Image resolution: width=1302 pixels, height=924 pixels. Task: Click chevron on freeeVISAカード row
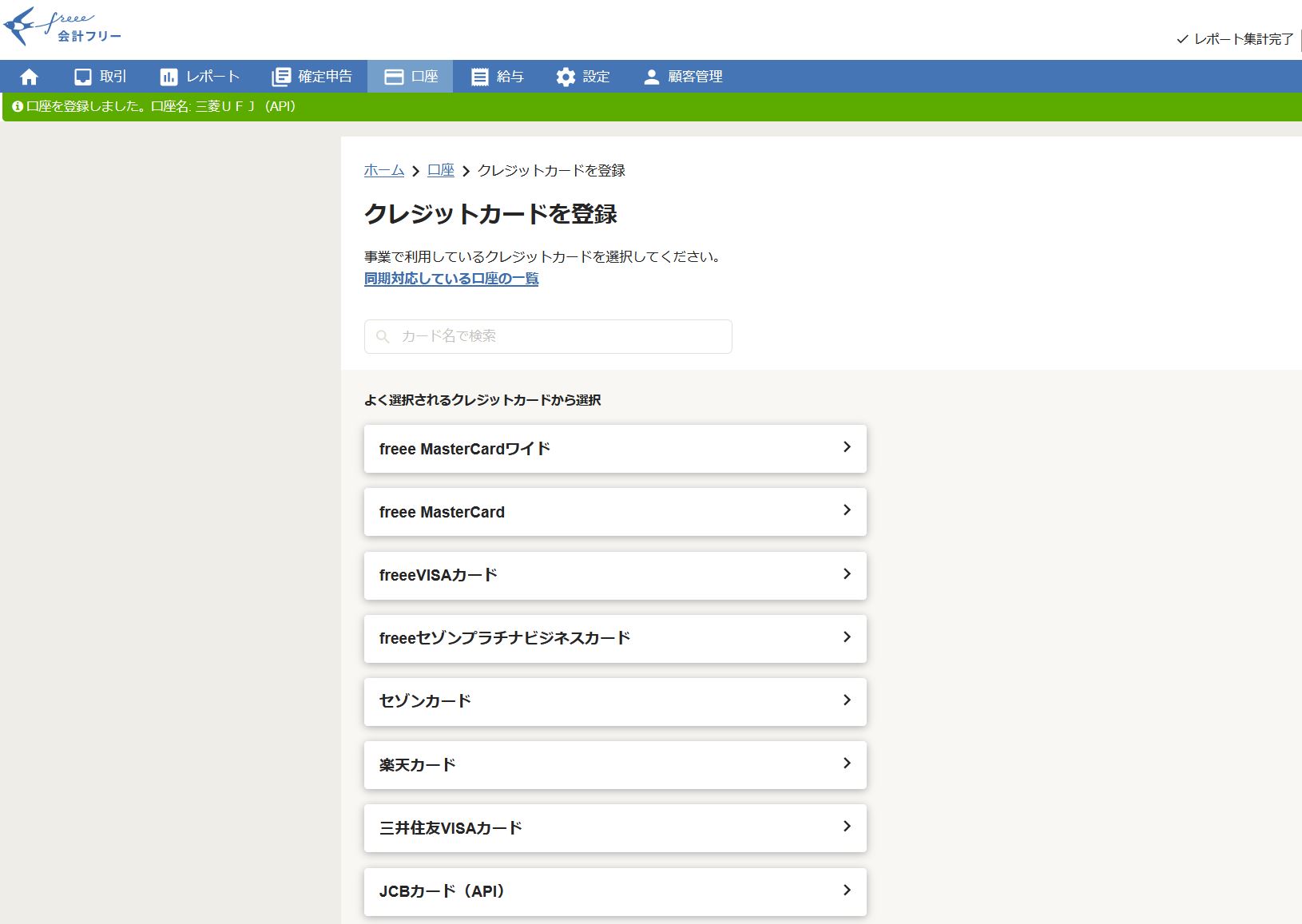tap(847, 573)
